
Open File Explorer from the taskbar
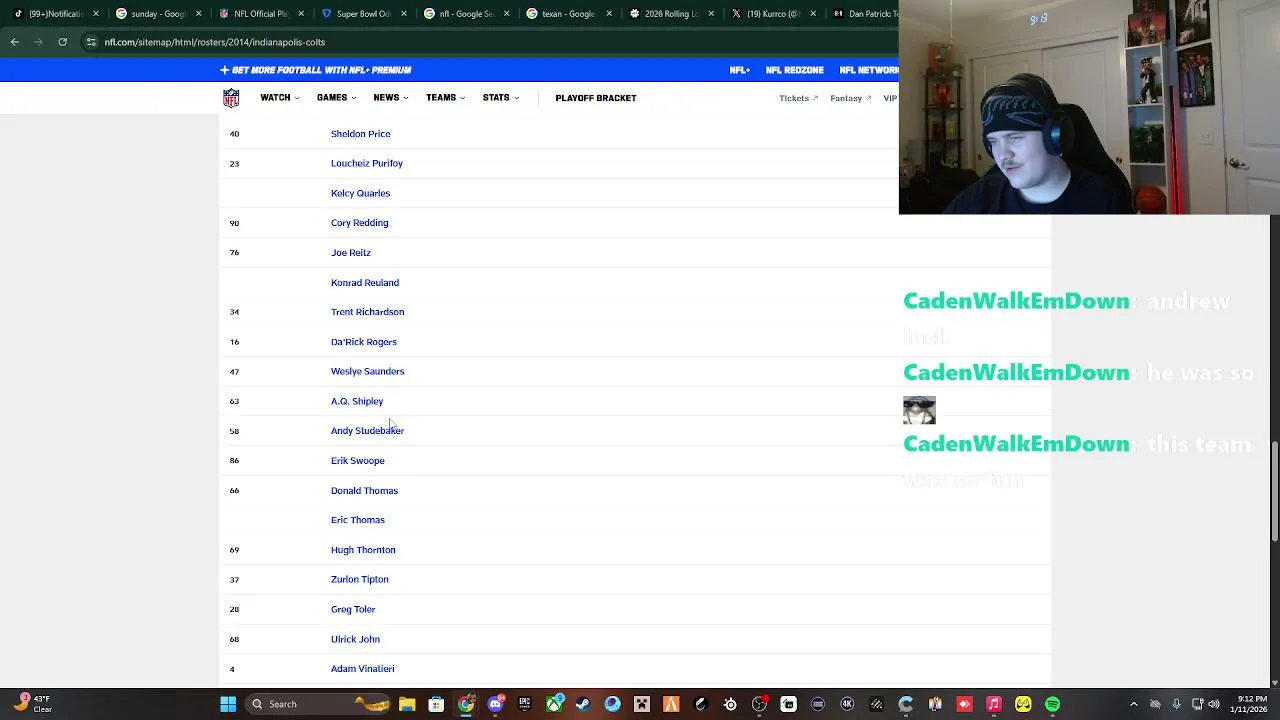407,704
